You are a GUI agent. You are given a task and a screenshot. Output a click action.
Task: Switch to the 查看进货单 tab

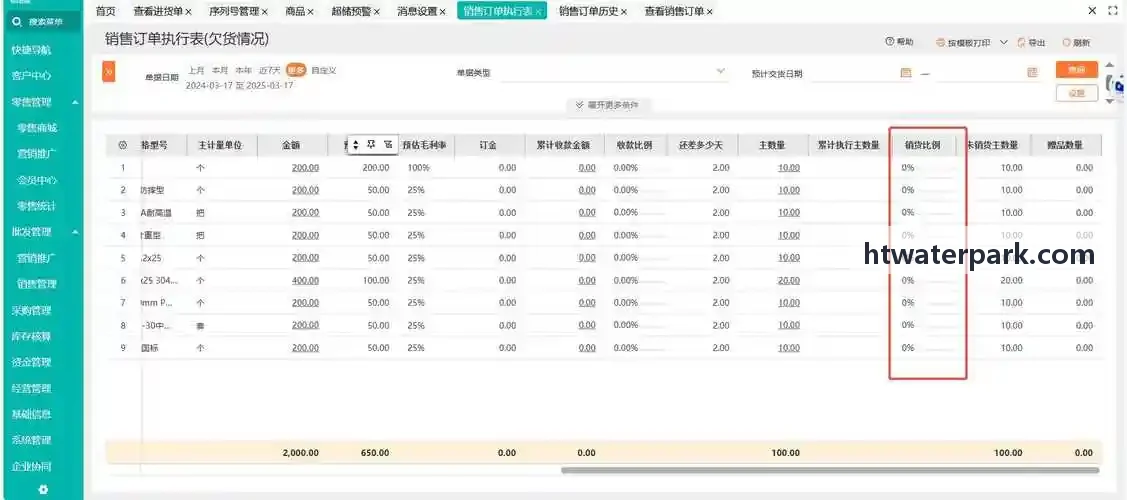coord(158,11)
